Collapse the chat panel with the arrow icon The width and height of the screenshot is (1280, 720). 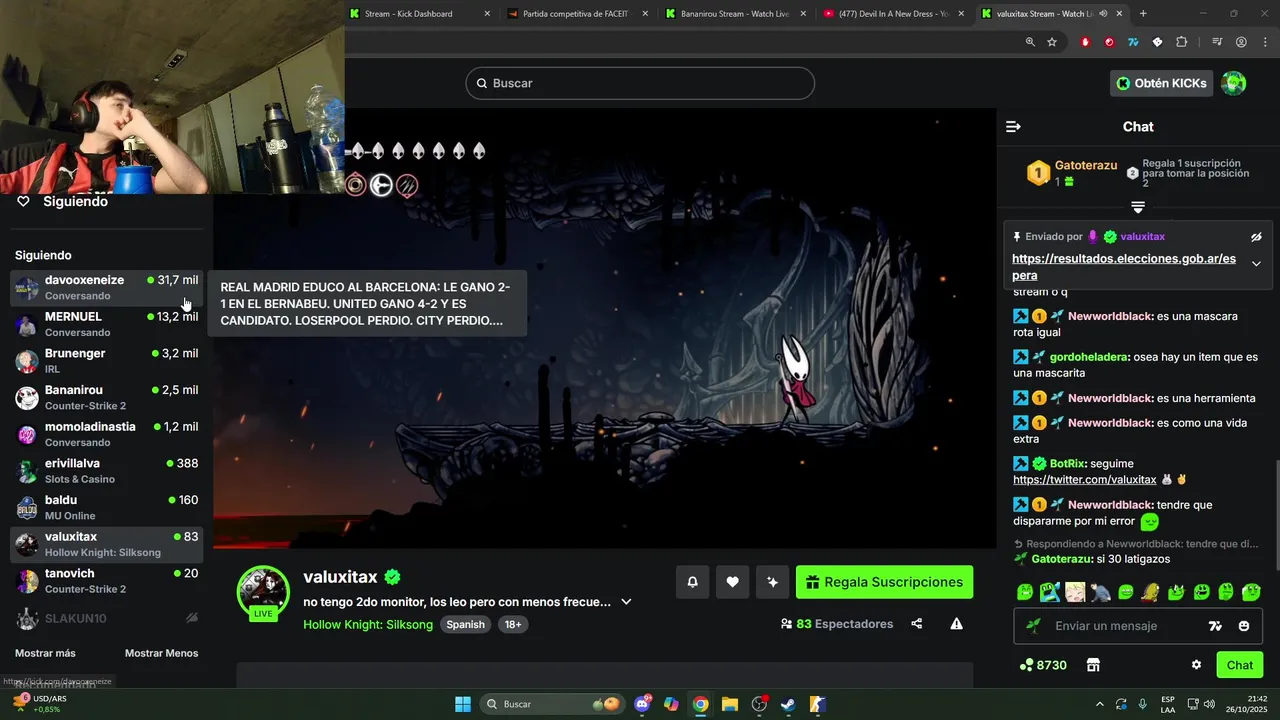[x=1013, y=126]
